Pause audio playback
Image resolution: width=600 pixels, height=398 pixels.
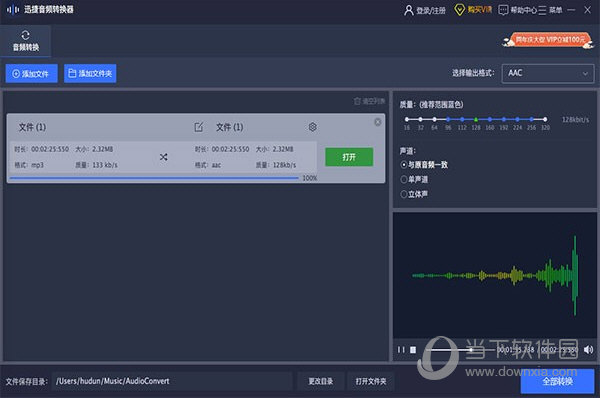pos(401,349)
